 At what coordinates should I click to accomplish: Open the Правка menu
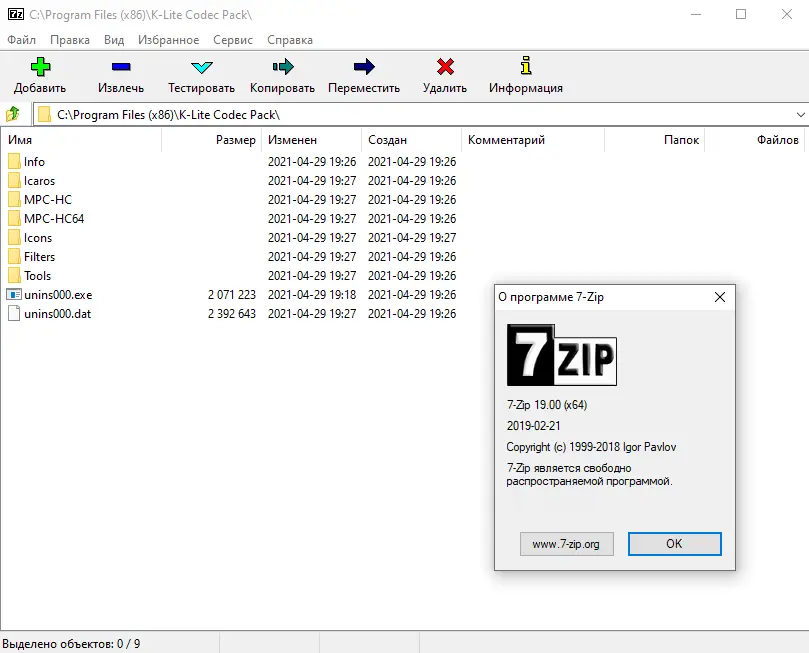pyautogui.click(x=70, y=40)
